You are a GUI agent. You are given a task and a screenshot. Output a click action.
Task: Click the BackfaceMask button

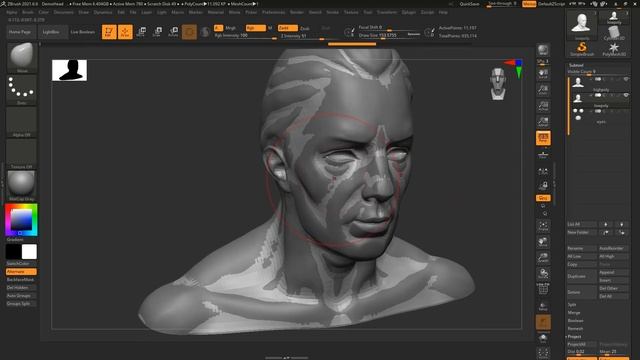(22, 280)
